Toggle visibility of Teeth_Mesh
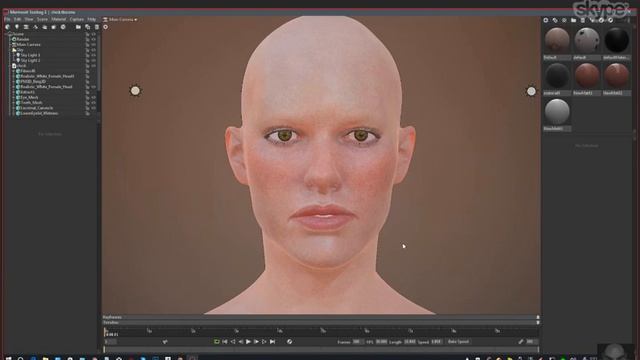Screen dimensions: 640x360 click(93, 102)
